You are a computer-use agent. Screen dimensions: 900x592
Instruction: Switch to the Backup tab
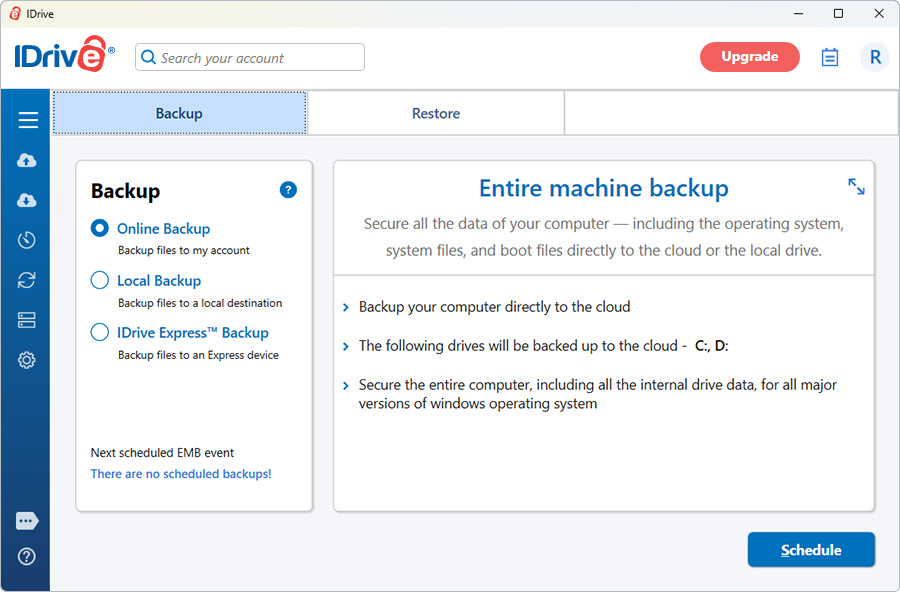click(180, 113)
